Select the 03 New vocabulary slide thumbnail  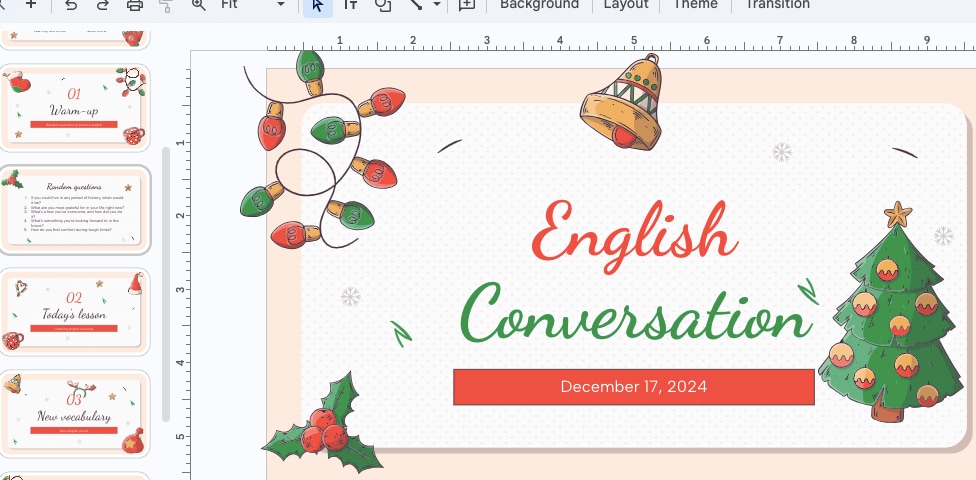tap(75, 414)
